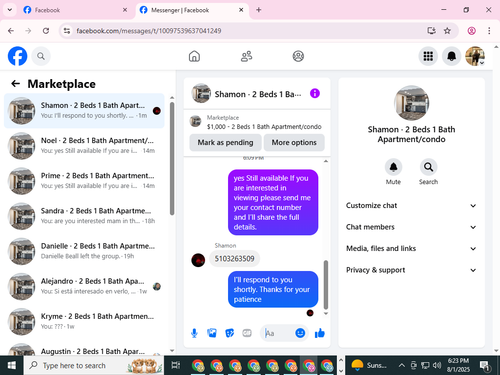Open a new browser tab
The width and height of the screenshot is (500, 375).
coord(259,10)
